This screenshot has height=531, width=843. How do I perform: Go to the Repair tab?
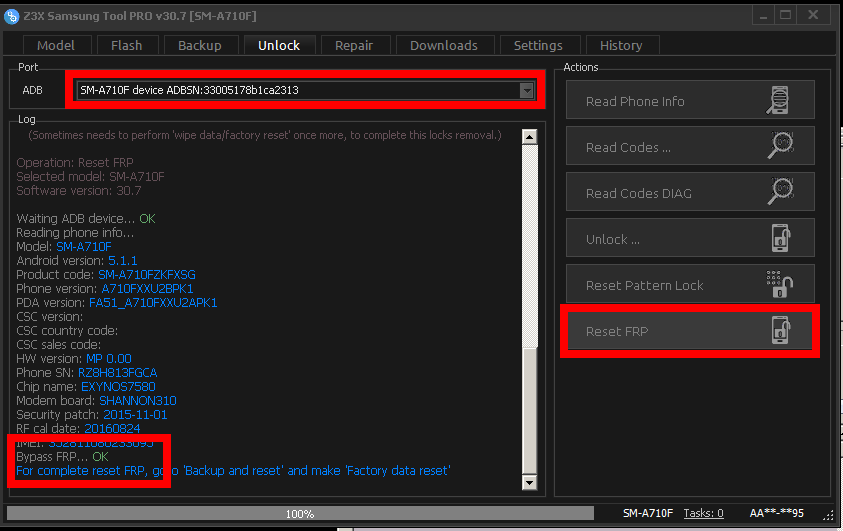pos(354,46)
